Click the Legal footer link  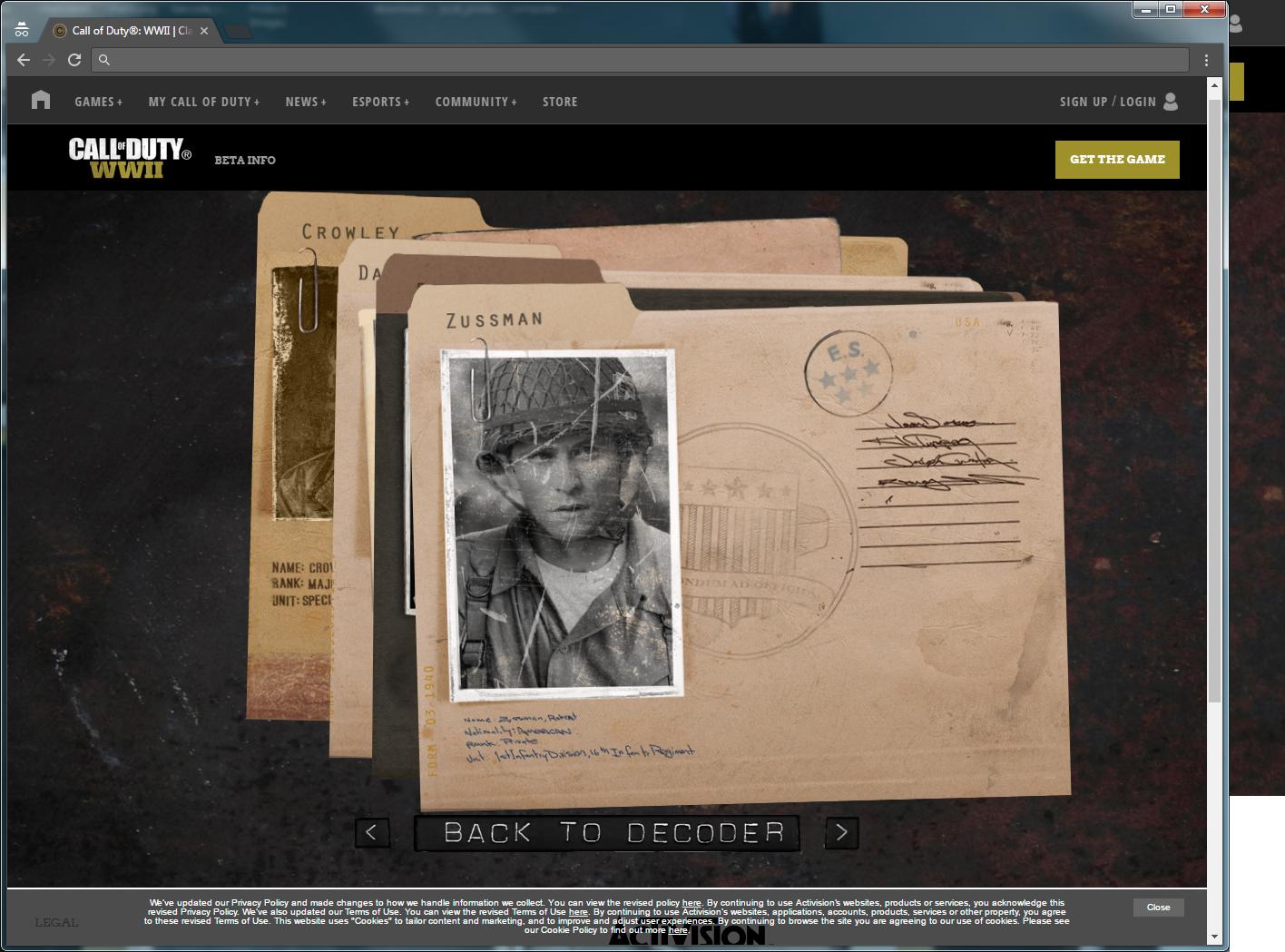tap(56, 922)
